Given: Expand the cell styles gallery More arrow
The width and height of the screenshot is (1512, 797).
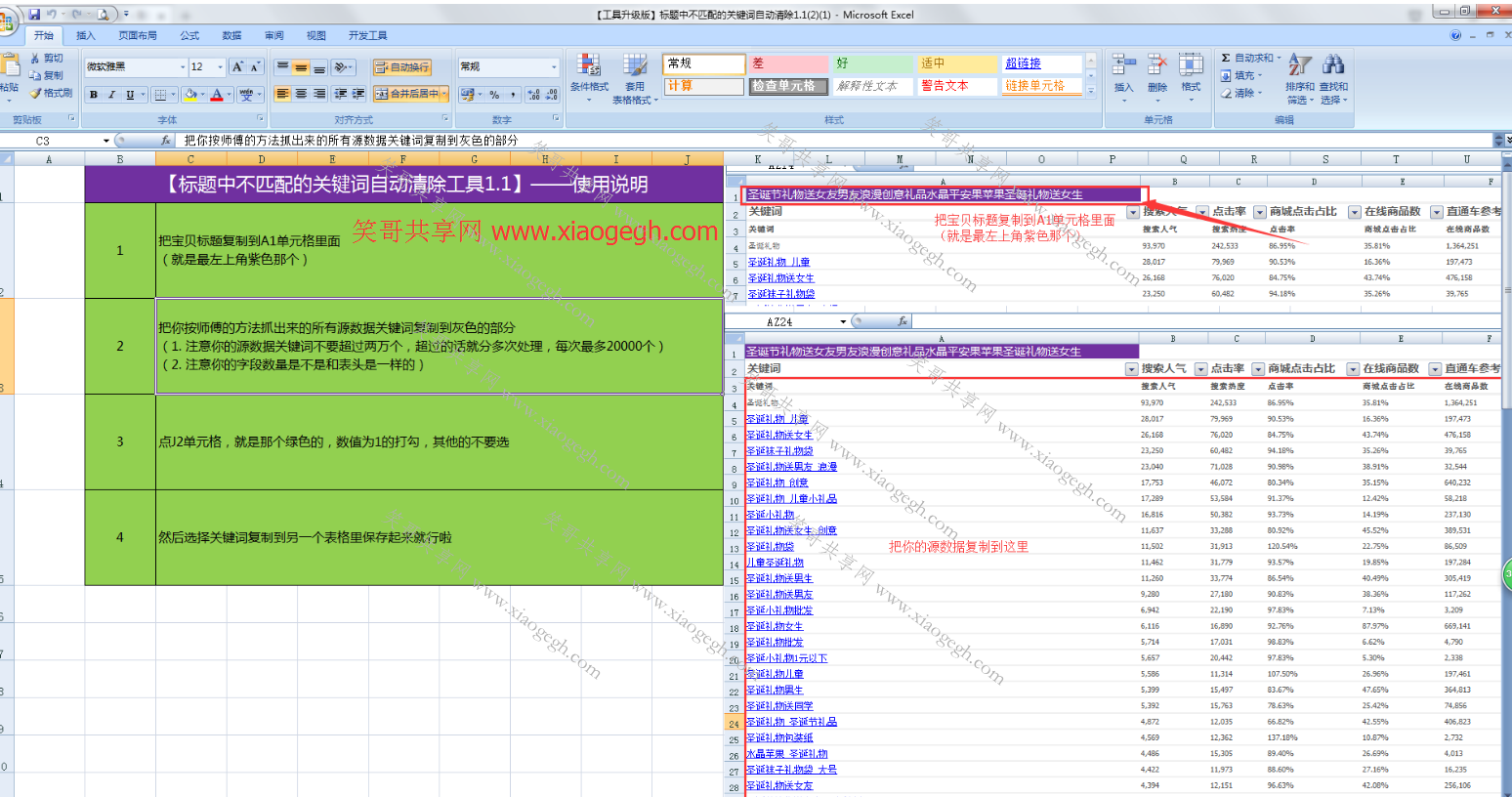Looking at the screenshot, I should pos(1091,92).
